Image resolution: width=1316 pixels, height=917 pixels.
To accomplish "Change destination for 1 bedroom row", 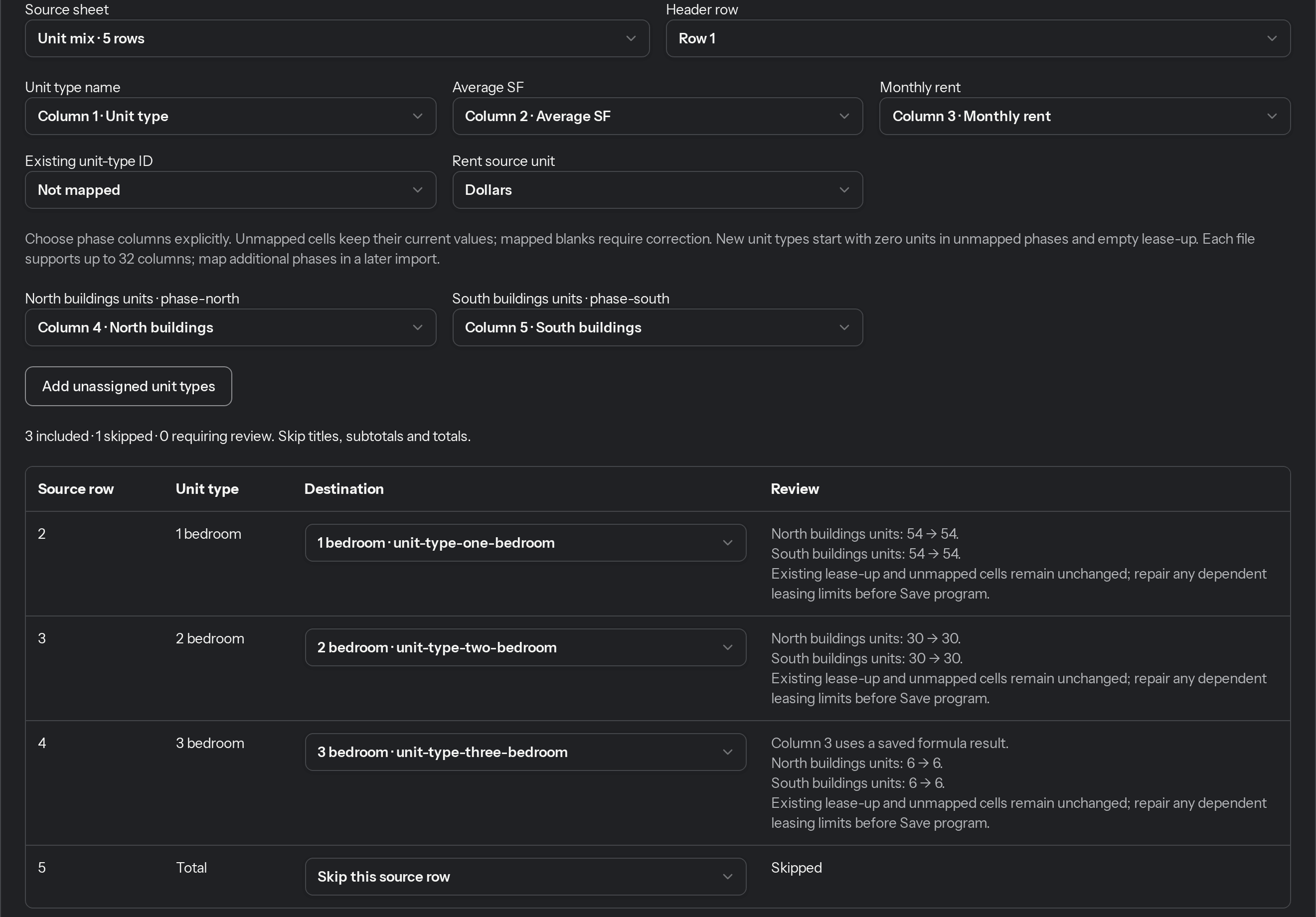I will [x=525, y=543].
